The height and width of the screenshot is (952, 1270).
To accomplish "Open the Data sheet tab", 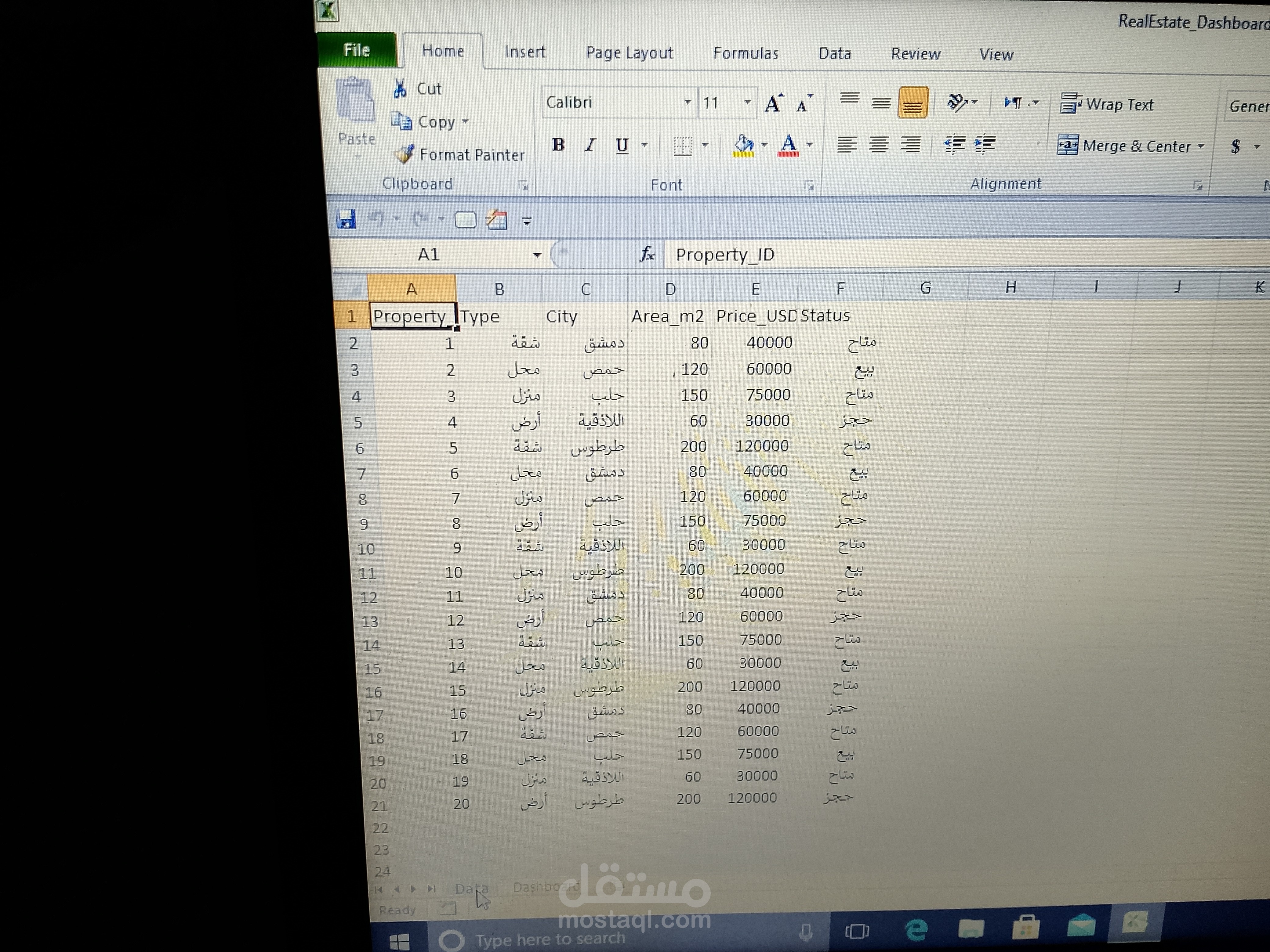I will click(472, 889).
